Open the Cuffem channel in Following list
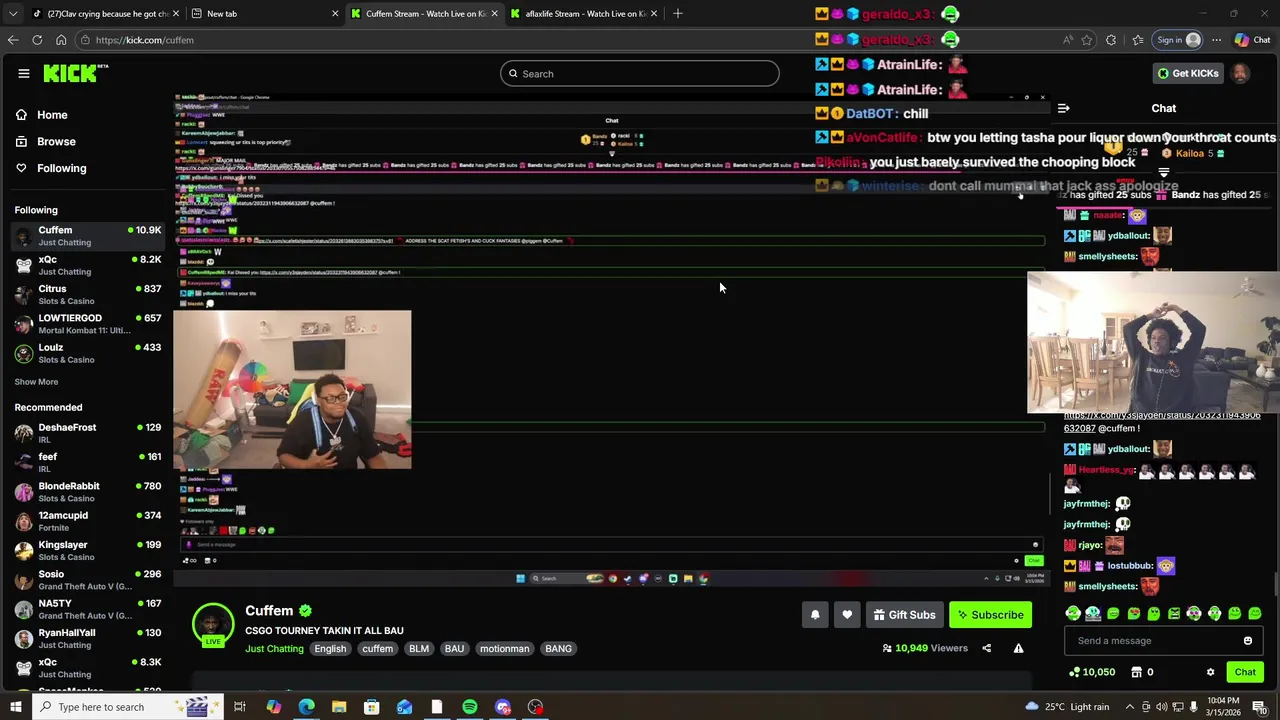1280x720 pixels. (88, 235)
